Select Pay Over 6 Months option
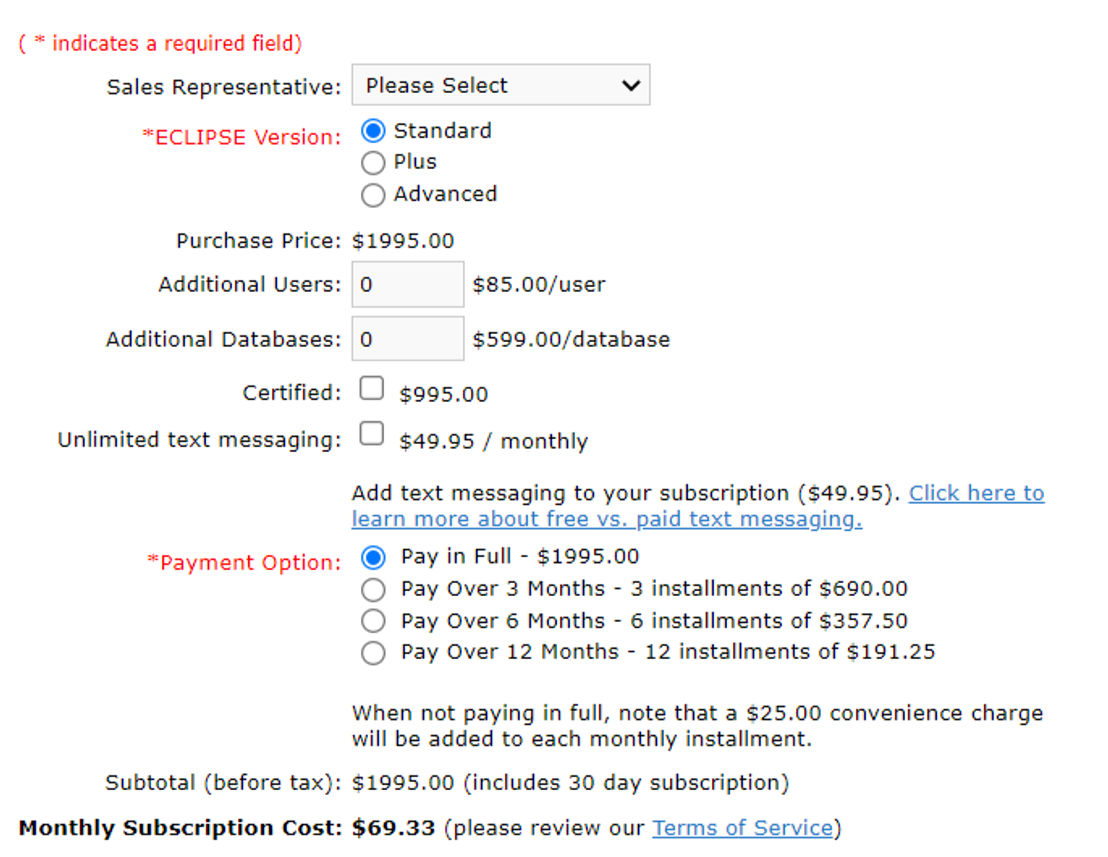The width and height of the screenshot is (1108, 857). coord(373,621)
